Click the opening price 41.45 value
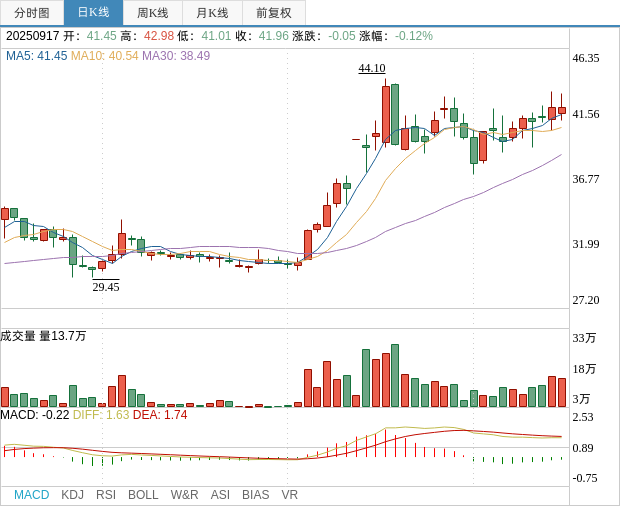 102,36
